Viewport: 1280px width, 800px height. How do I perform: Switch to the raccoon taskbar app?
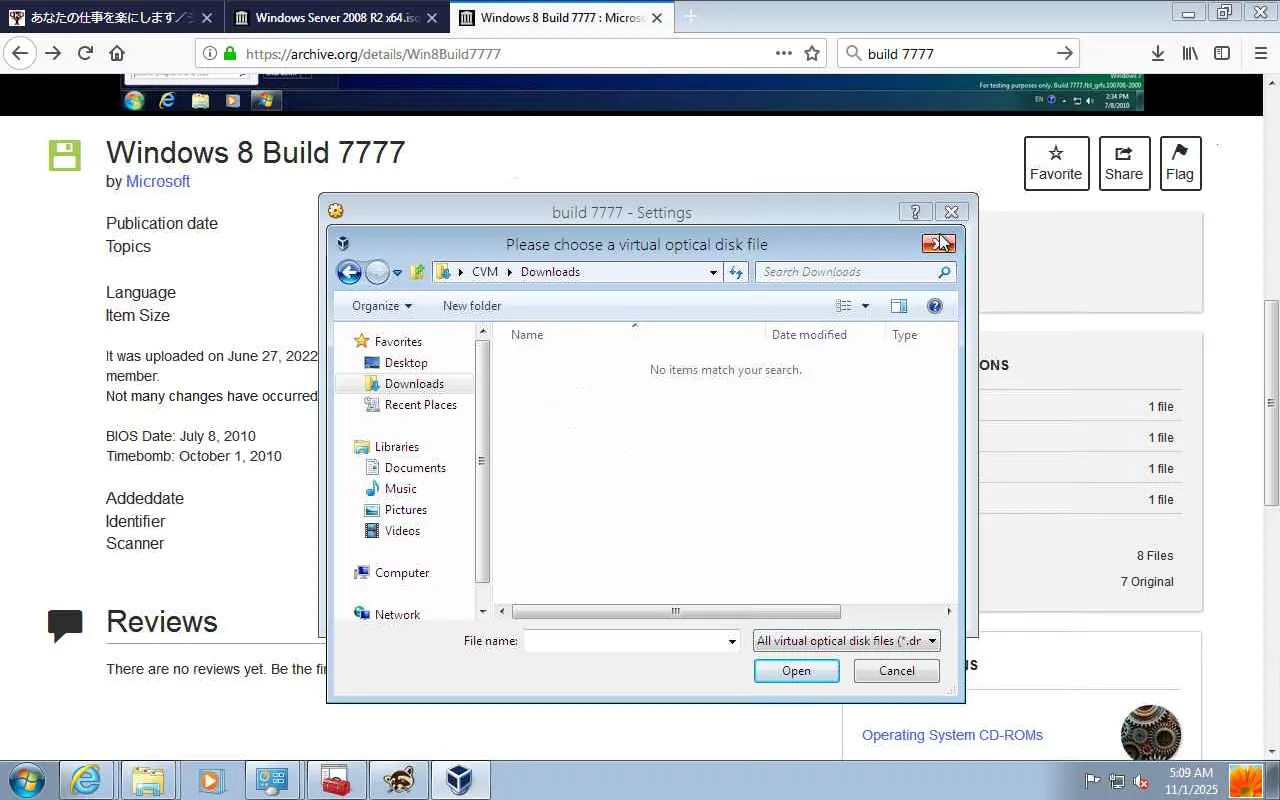[398, 780]
